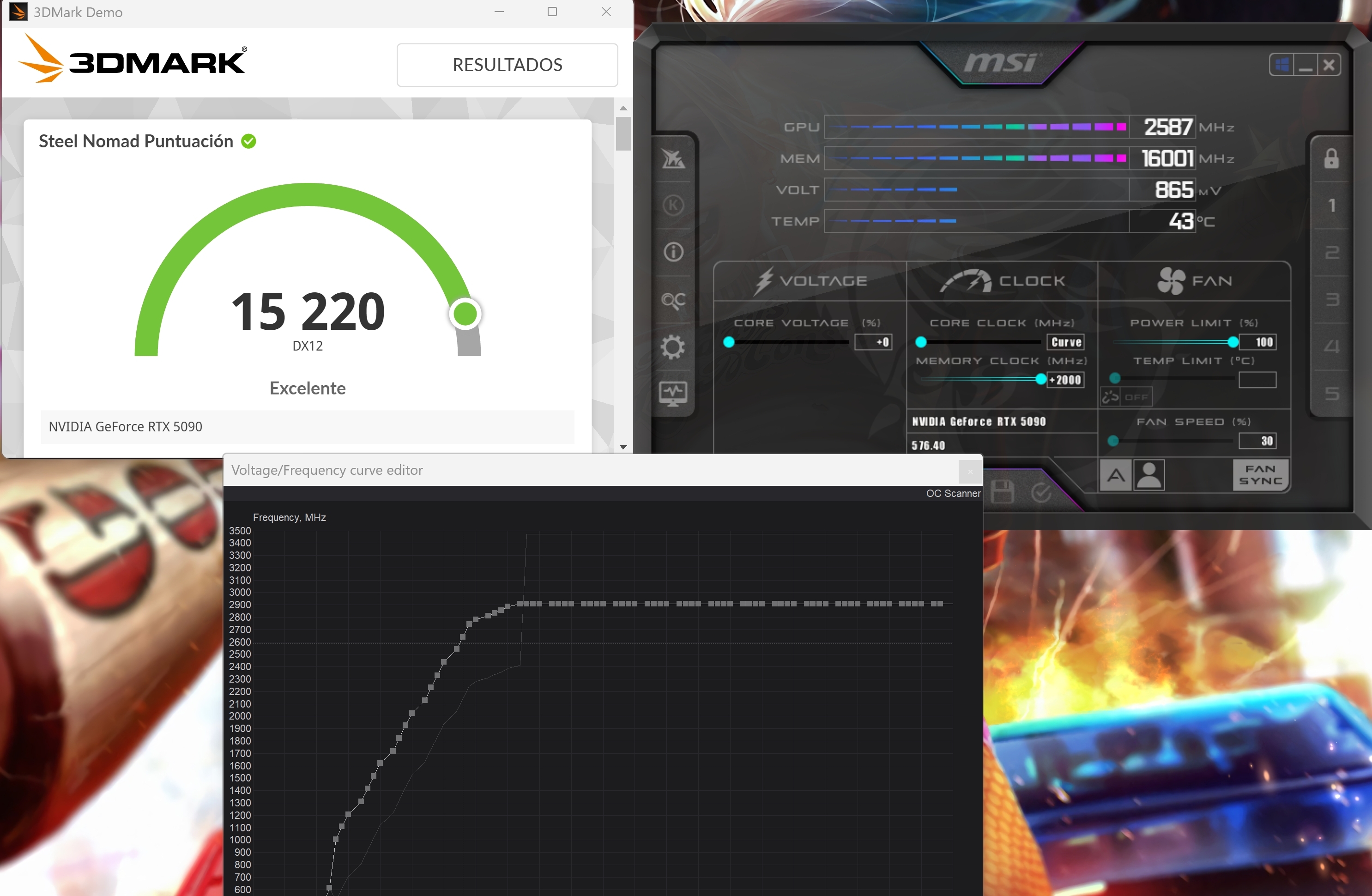The image size is (1372, 896).
Task: Edit the fan speed 30 field
Action: pyautogui.click(x=1257, y=441)
